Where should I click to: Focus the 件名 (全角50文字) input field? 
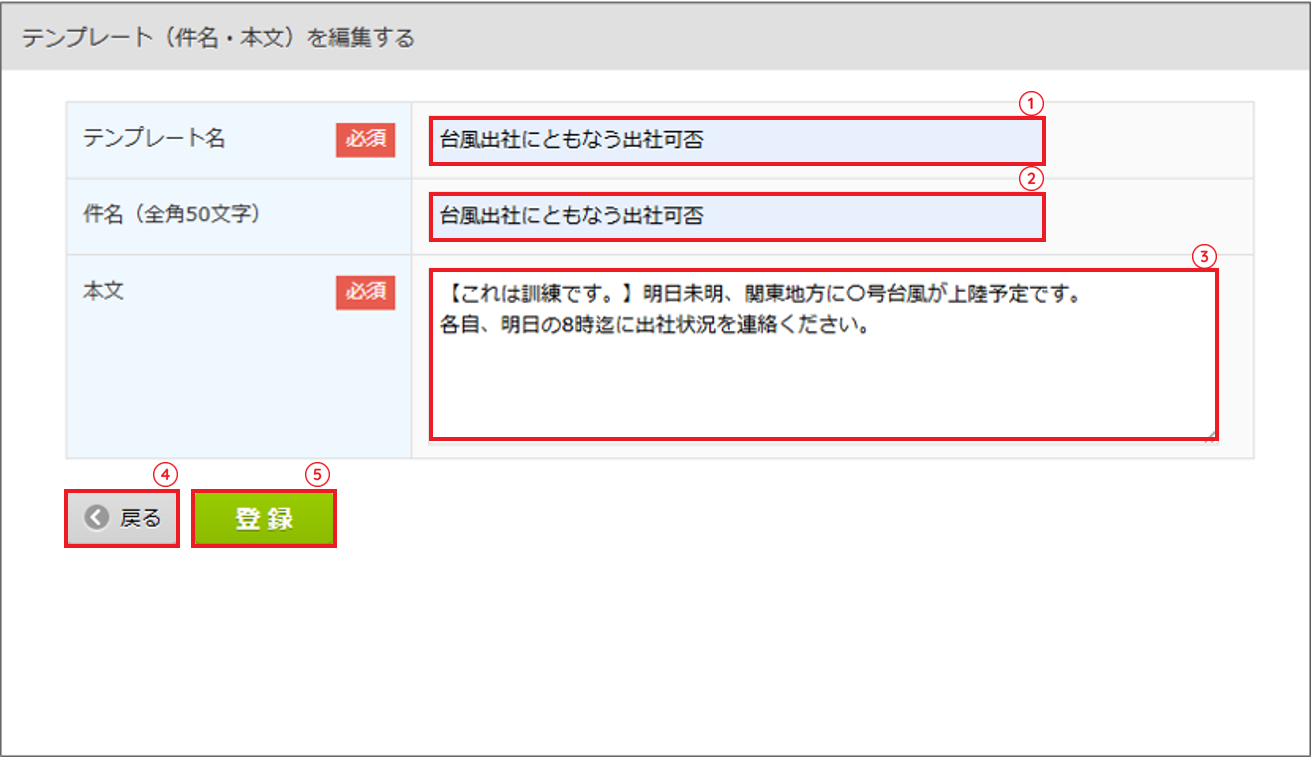(738, 216)
